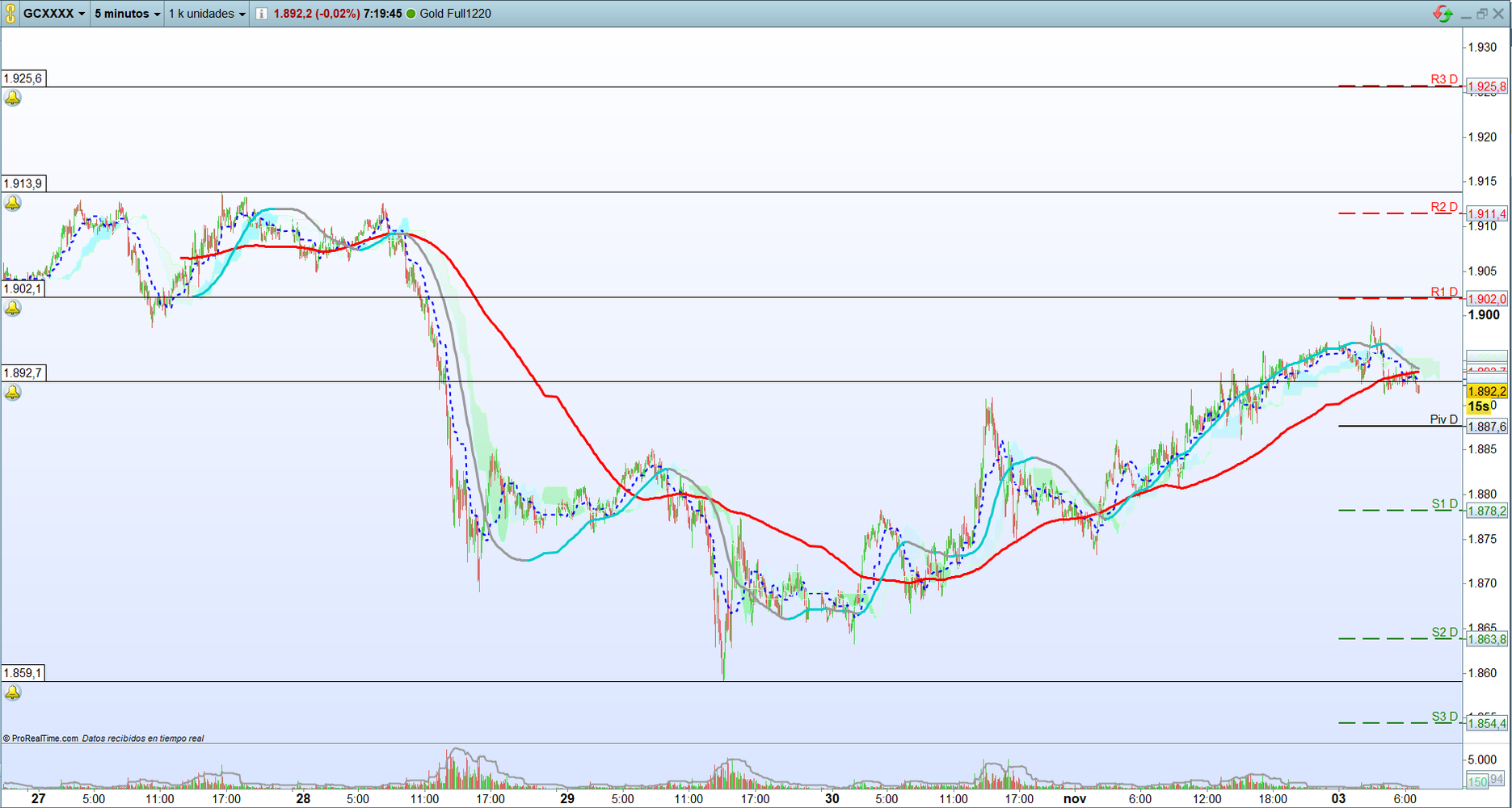Click the alert bell under 1.925,6
Screen dimensions: 1512x808
[13, 99]
